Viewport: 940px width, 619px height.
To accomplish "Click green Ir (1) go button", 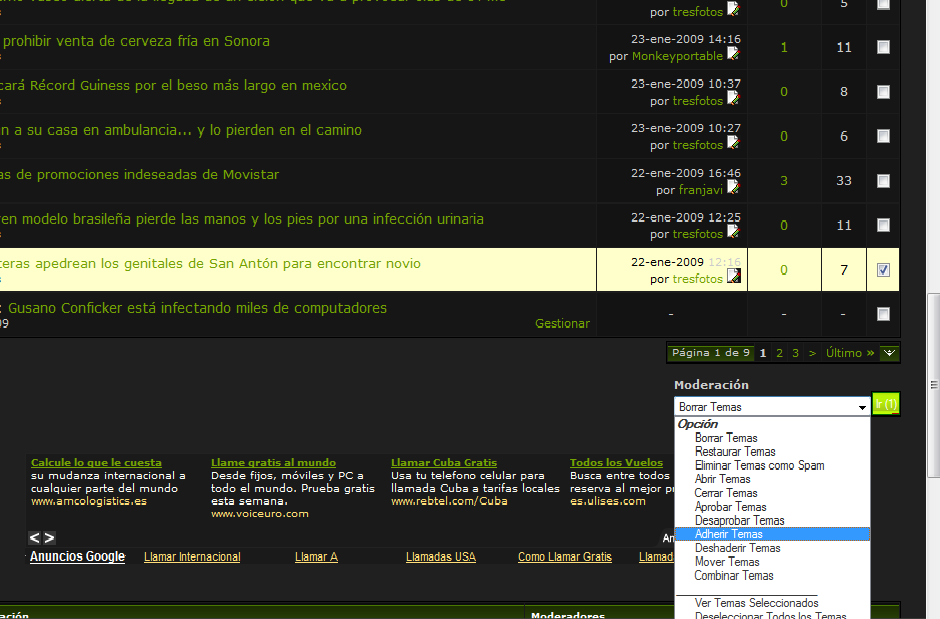I will [886, 404].
